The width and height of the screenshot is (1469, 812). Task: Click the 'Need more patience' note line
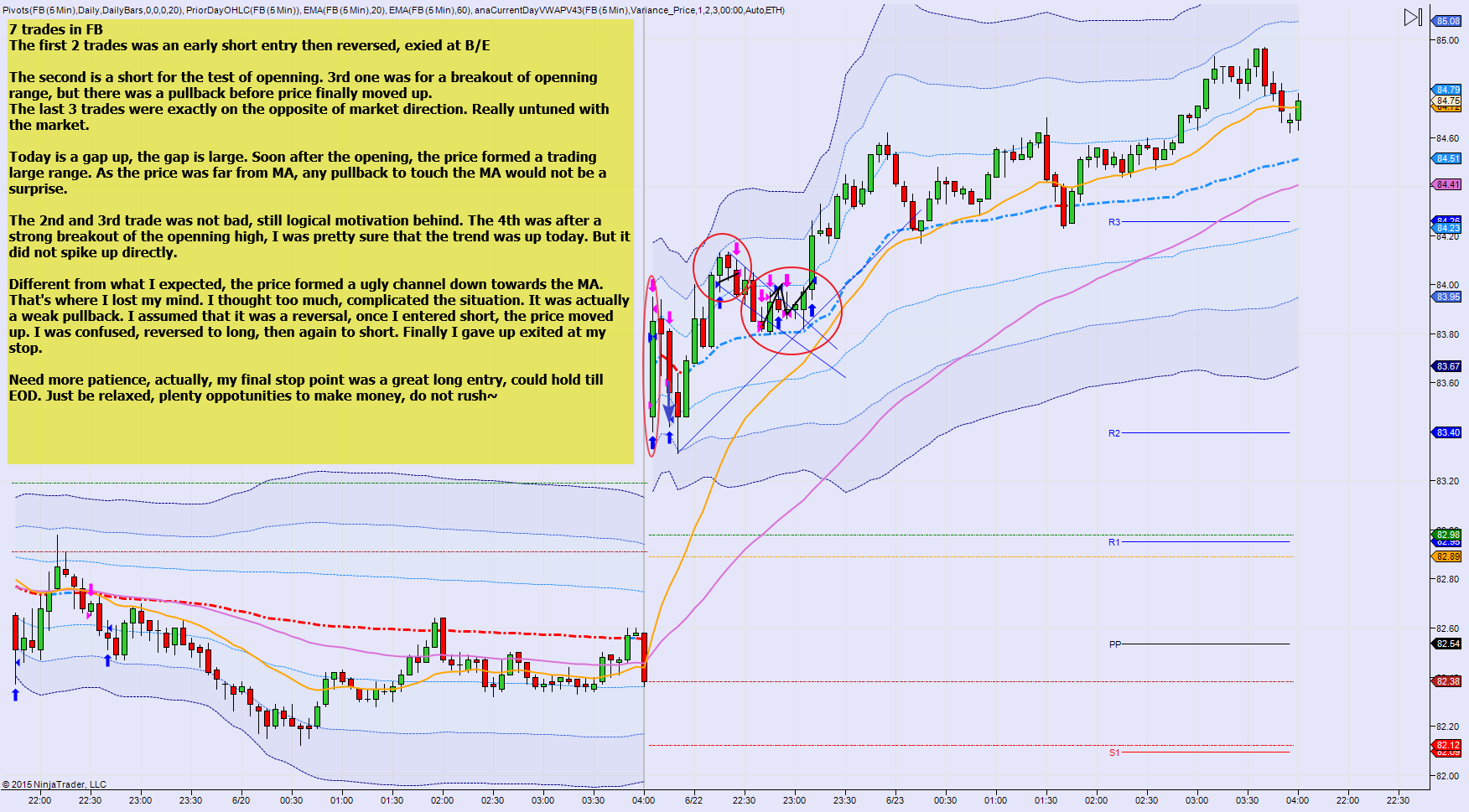(306, 380)
